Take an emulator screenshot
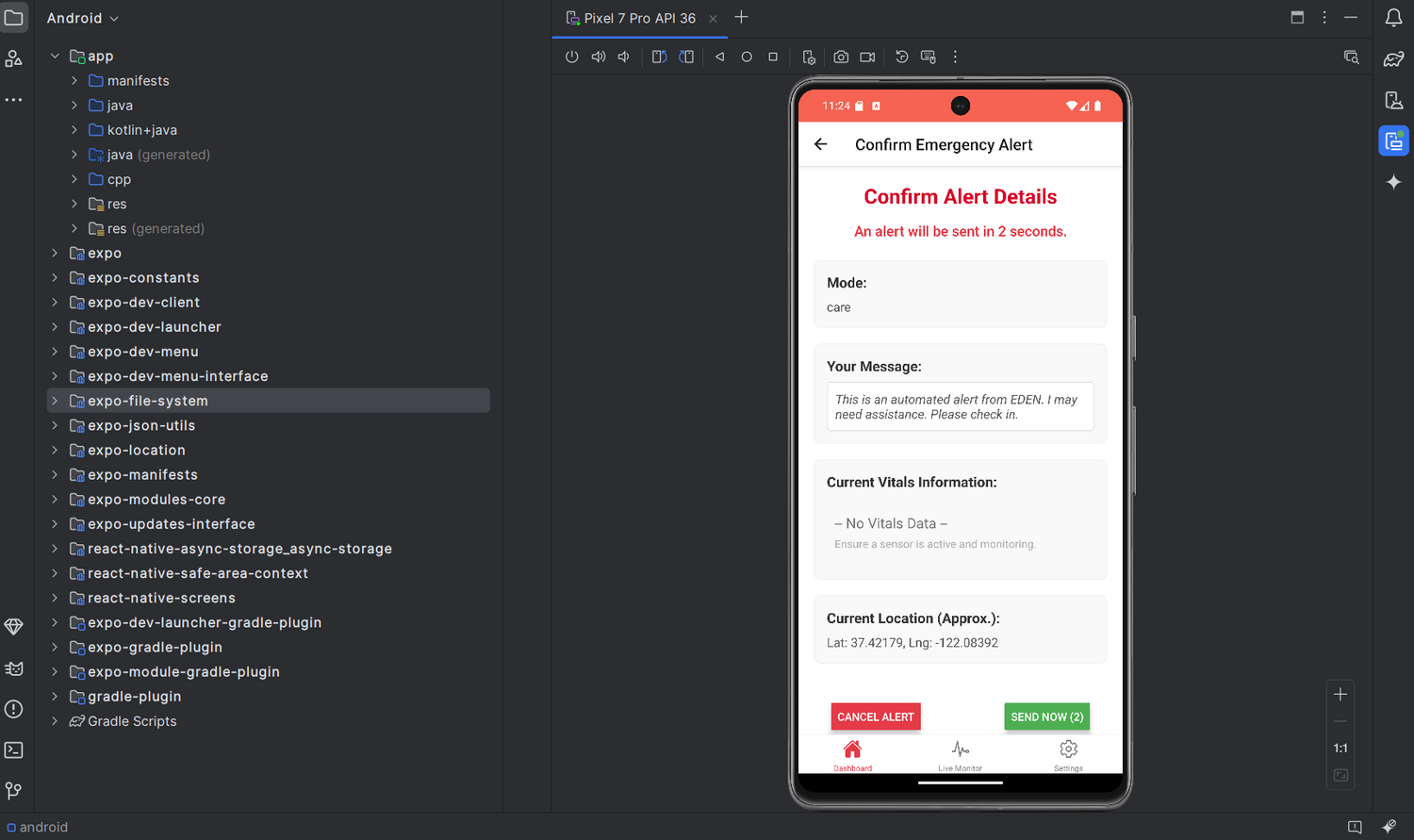The width and height of the screenshot is (1414, 840). (841, 57)
